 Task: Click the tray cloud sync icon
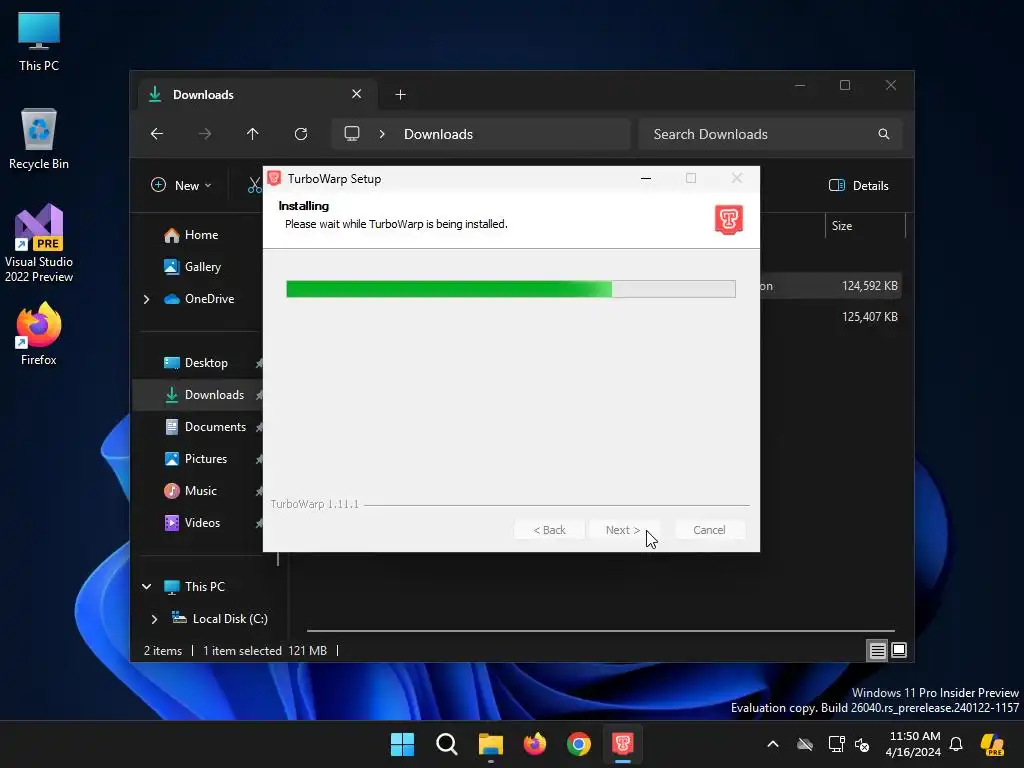(x=805, y=744)
